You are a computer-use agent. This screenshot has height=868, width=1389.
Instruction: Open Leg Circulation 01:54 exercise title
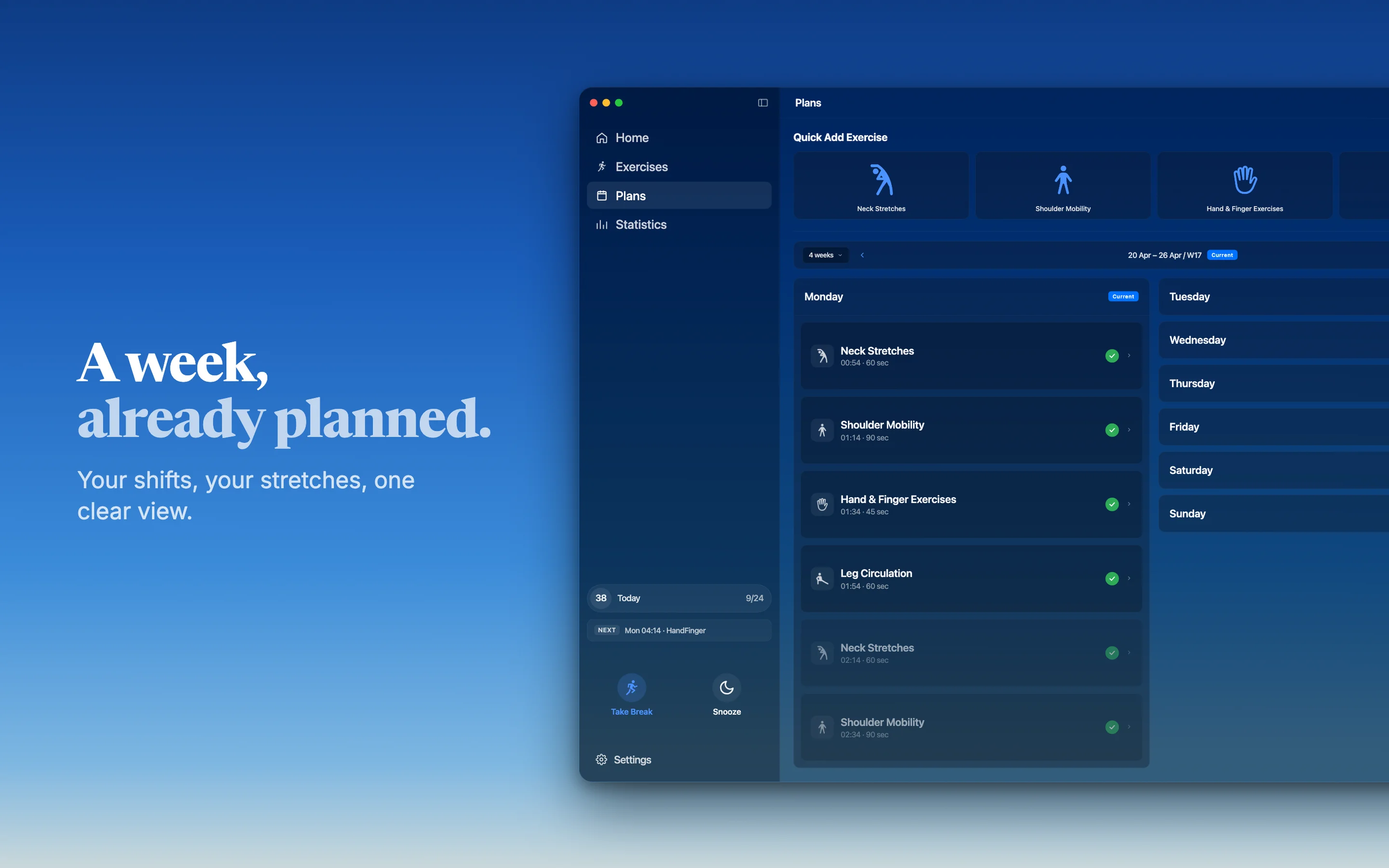tap(876, 573)
